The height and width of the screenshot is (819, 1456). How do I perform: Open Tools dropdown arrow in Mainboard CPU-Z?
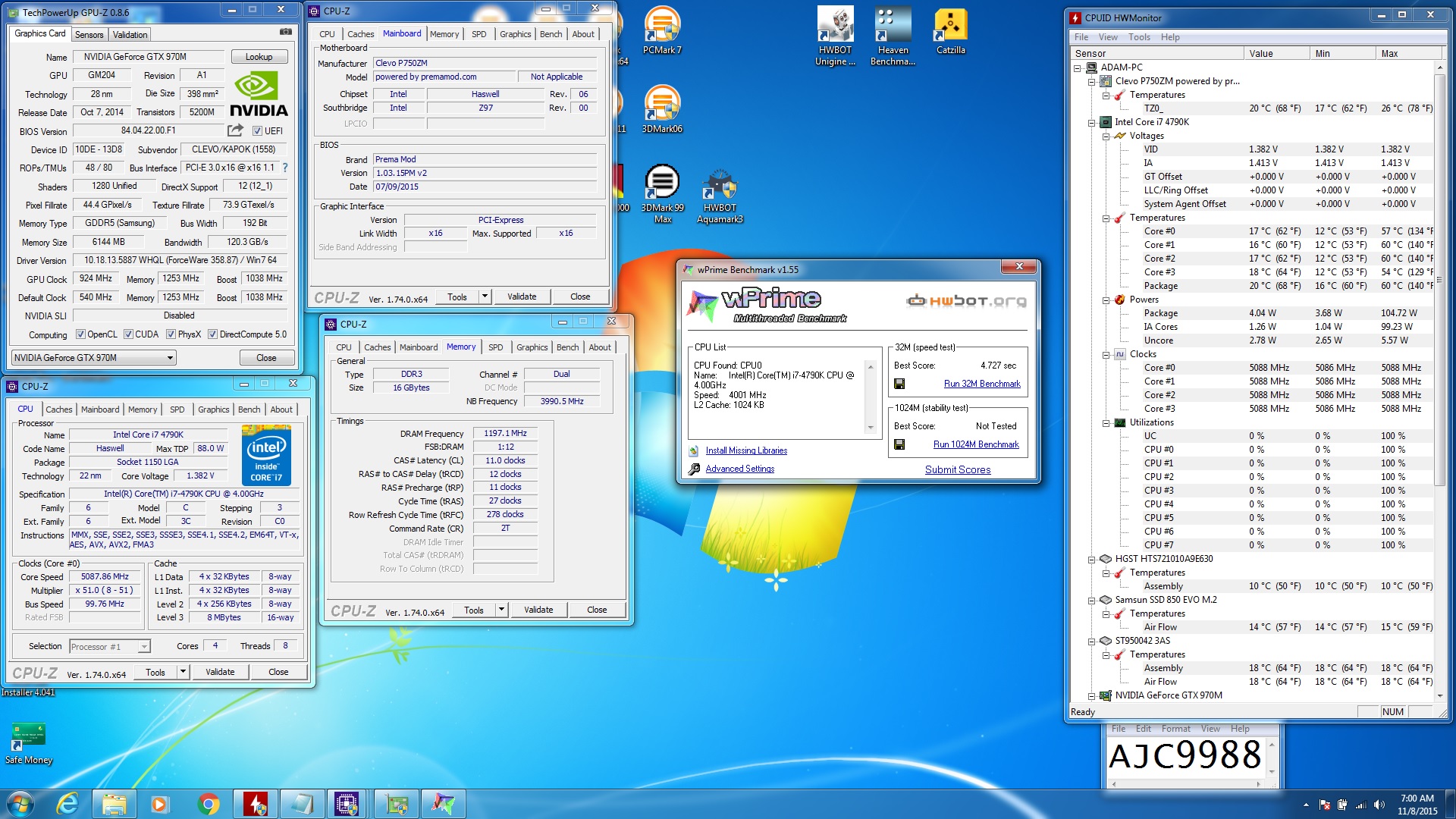(485, 297)
